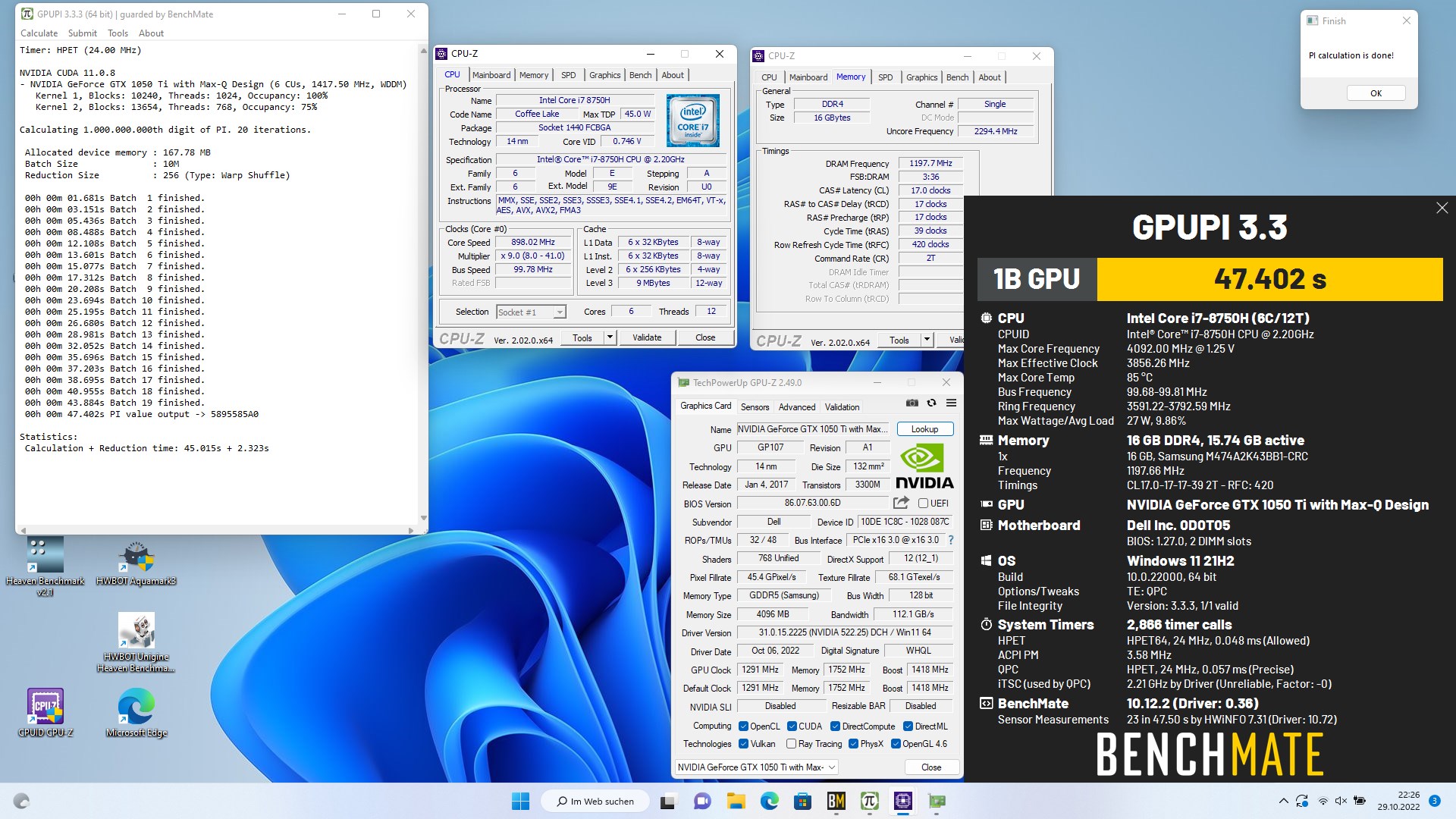Toggle the OpenCL checkbox
The height and width of the screenshot is (819, 1456).
point(743,726)
